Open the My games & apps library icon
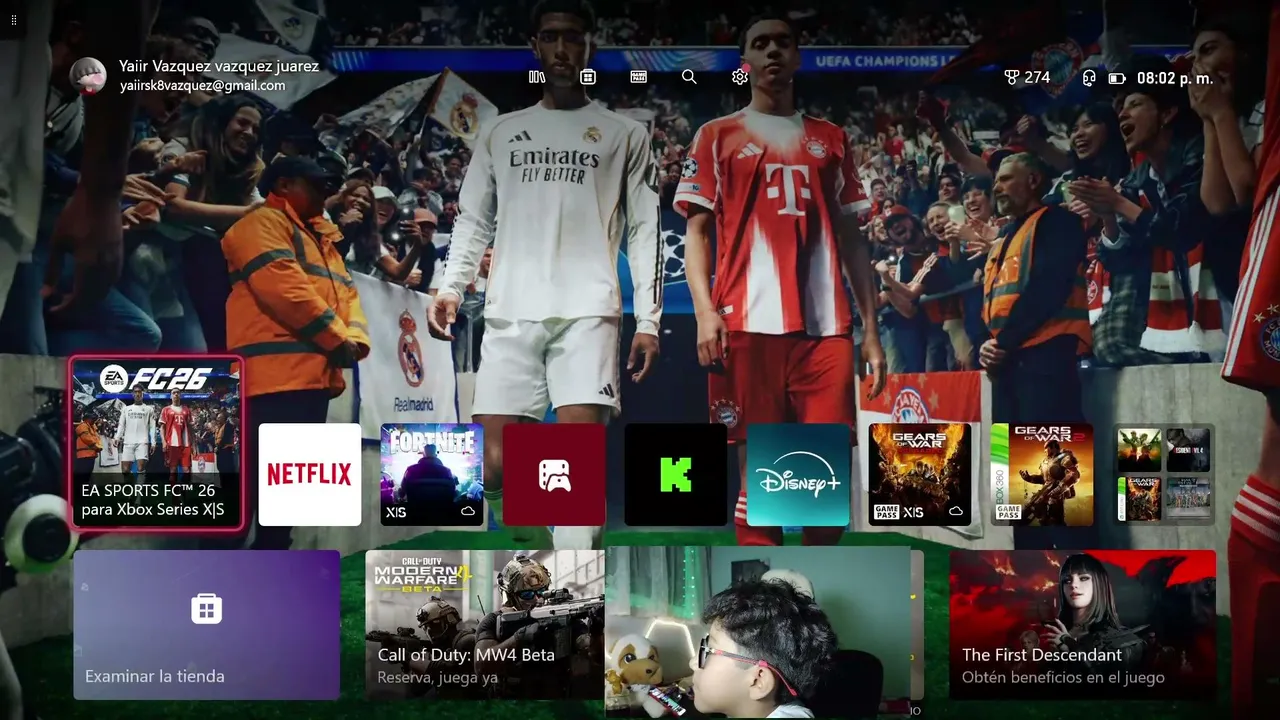The height and width of the screenshot is (720, 1280). coord(537,77)
